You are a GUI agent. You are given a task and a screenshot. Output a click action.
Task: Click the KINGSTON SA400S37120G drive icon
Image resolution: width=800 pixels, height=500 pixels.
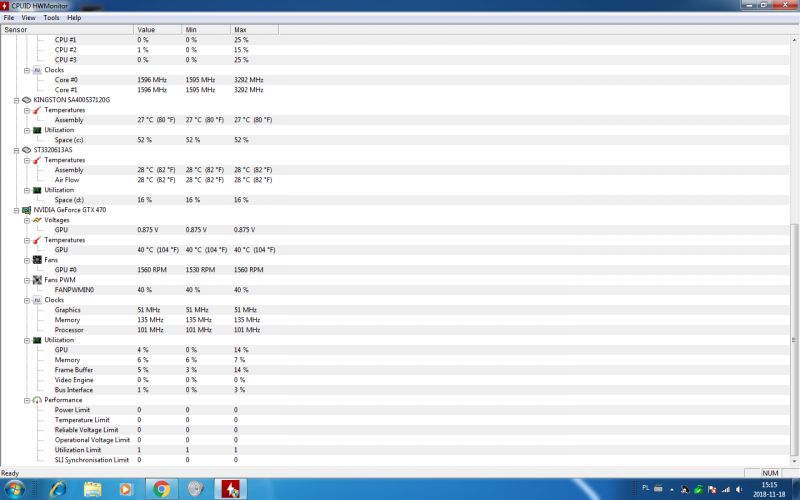27,100
